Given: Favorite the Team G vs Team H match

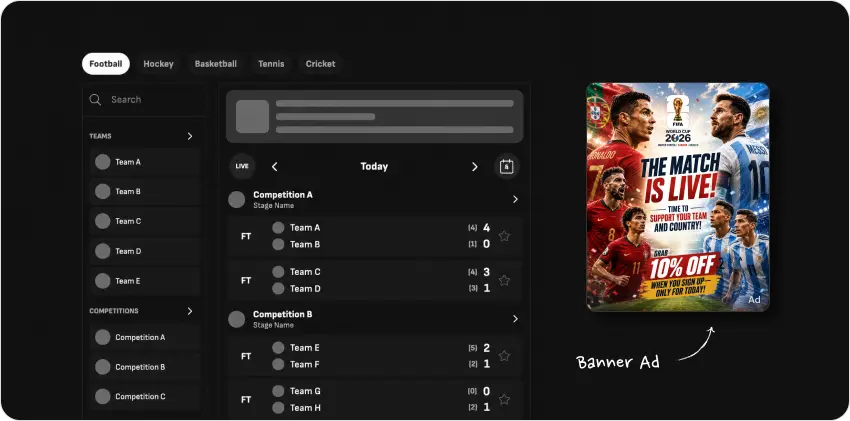Looking at the screenshot, I should 504,399.
